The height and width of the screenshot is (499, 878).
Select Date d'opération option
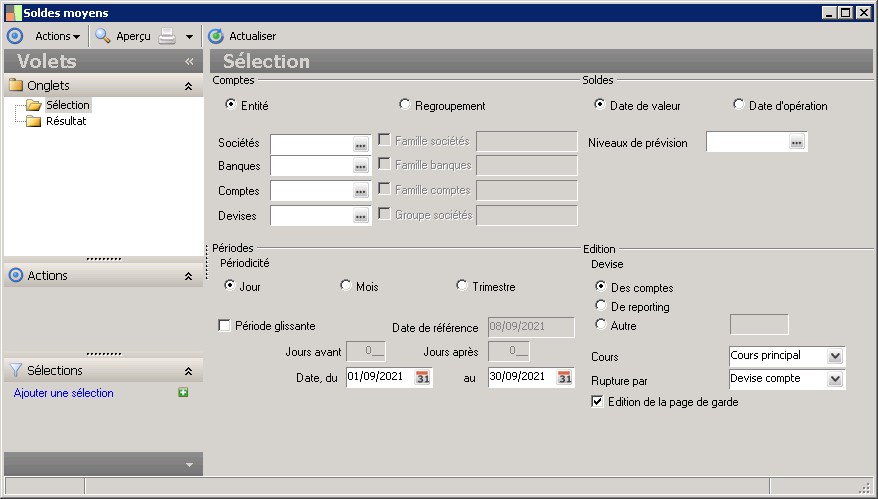(x=739, y=104)
